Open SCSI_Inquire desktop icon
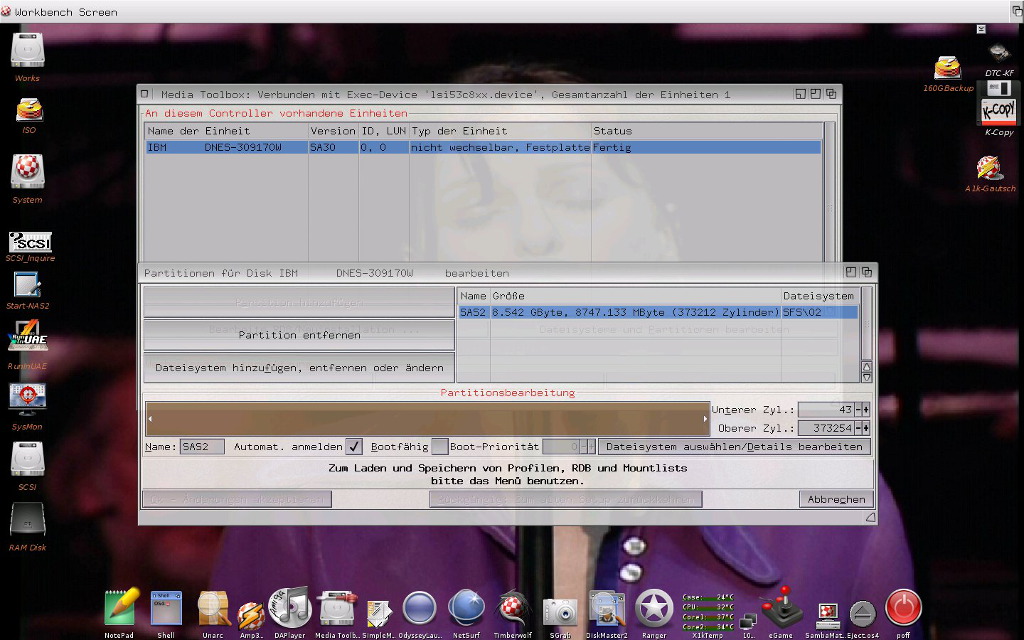 tap(30, 243)
